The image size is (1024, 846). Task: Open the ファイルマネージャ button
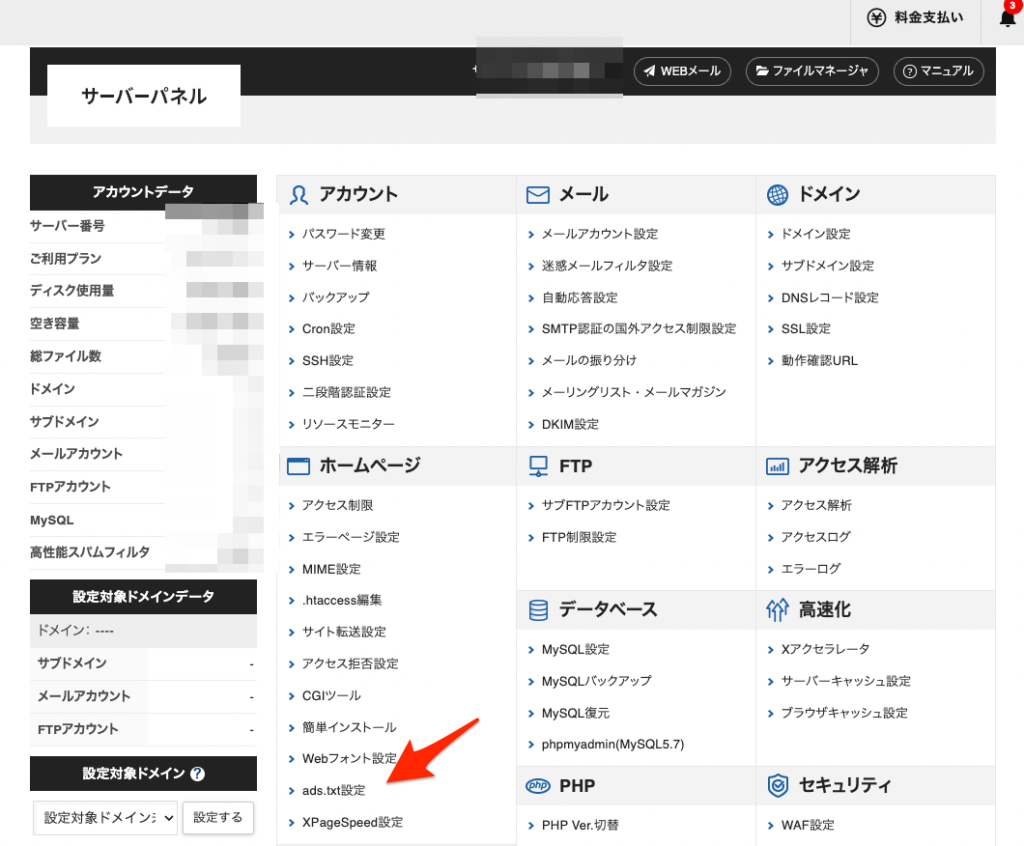(812, 71)
